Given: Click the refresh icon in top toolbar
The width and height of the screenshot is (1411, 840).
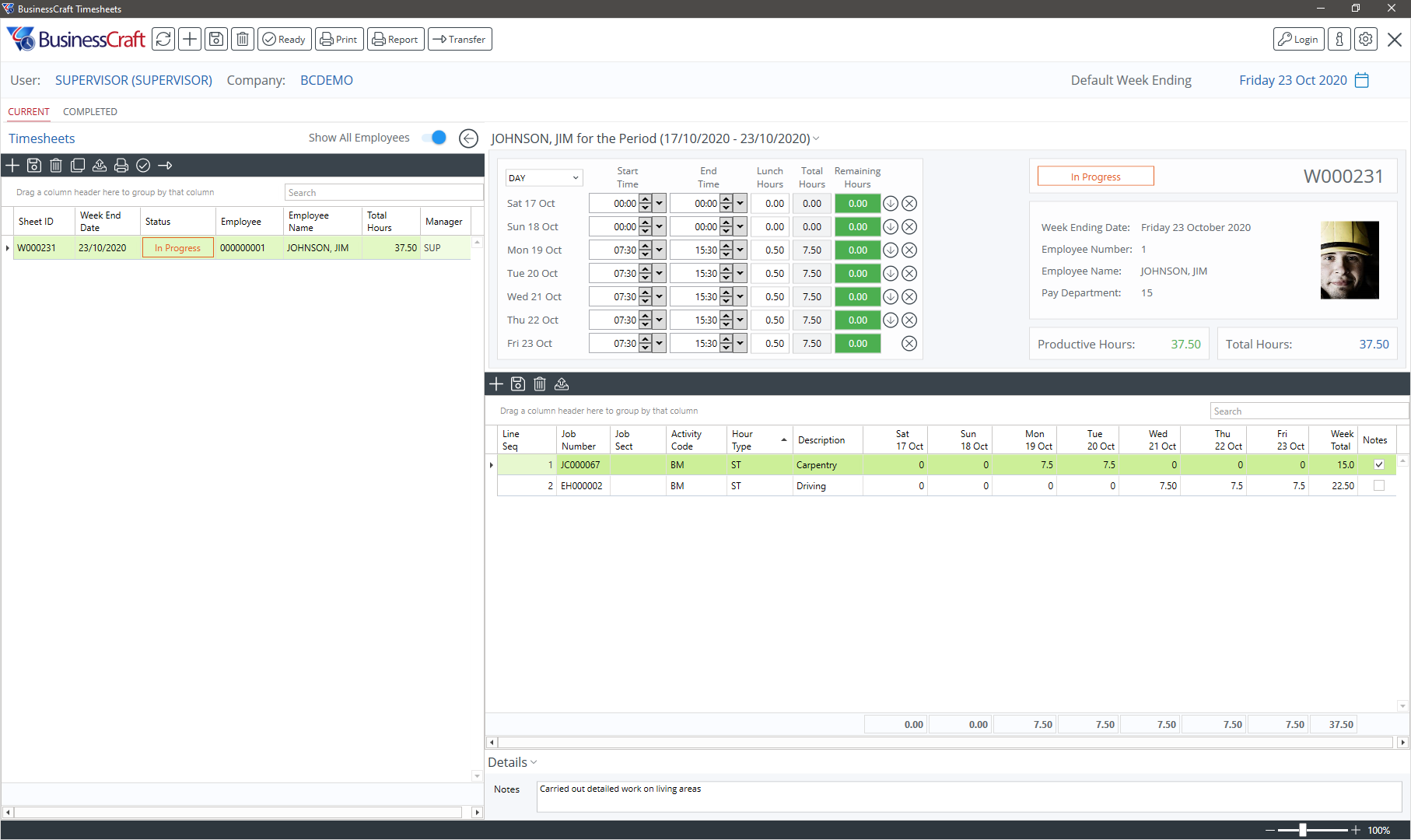Looking at the screenshot, I should (163, 39).
